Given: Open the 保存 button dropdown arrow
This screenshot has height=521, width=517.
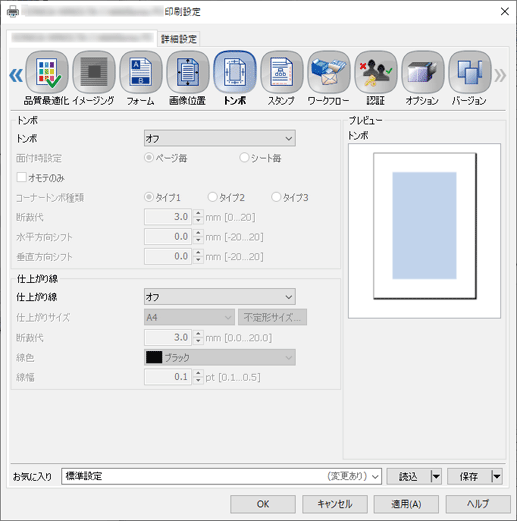Looking at the screenshot, I should pos(497,476).
